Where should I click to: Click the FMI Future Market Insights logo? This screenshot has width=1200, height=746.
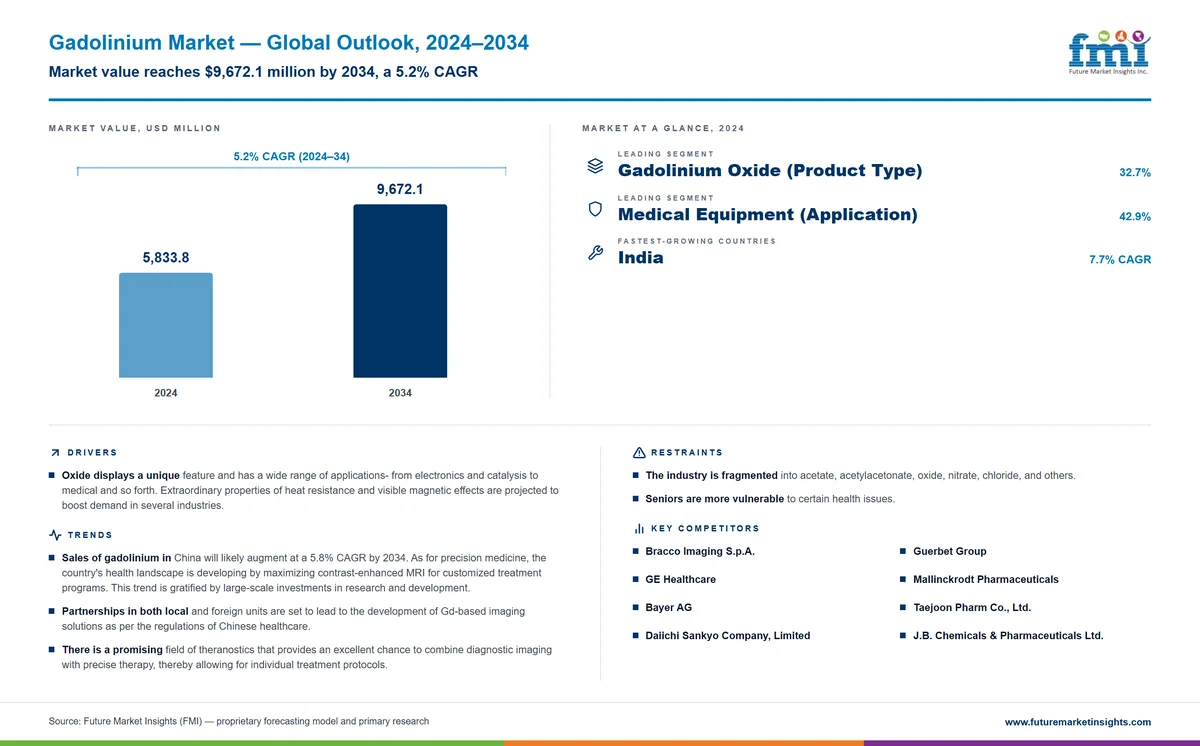(x=1109, y=53)
